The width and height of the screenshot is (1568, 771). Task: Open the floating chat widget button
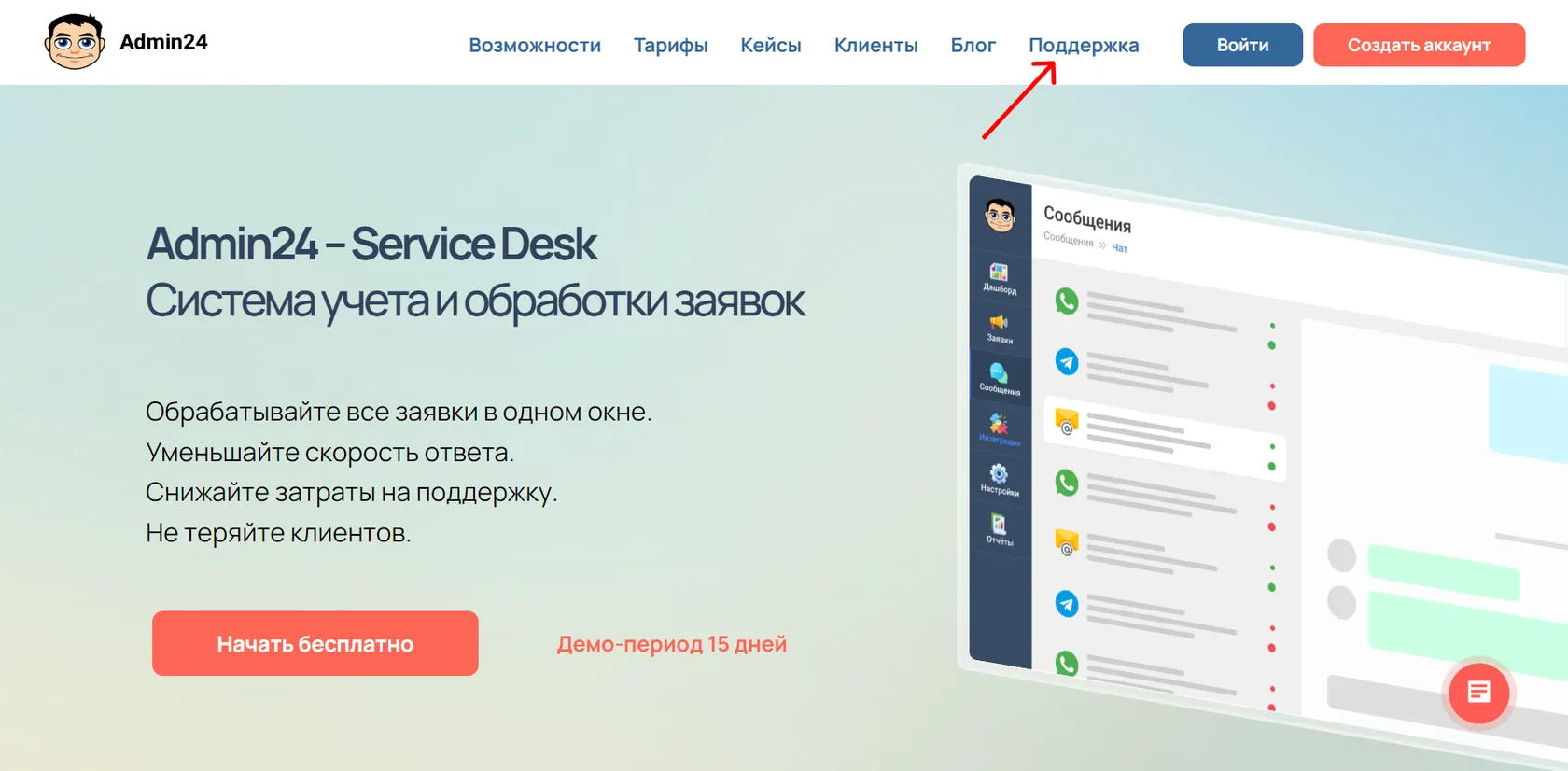click(1478, 693)
